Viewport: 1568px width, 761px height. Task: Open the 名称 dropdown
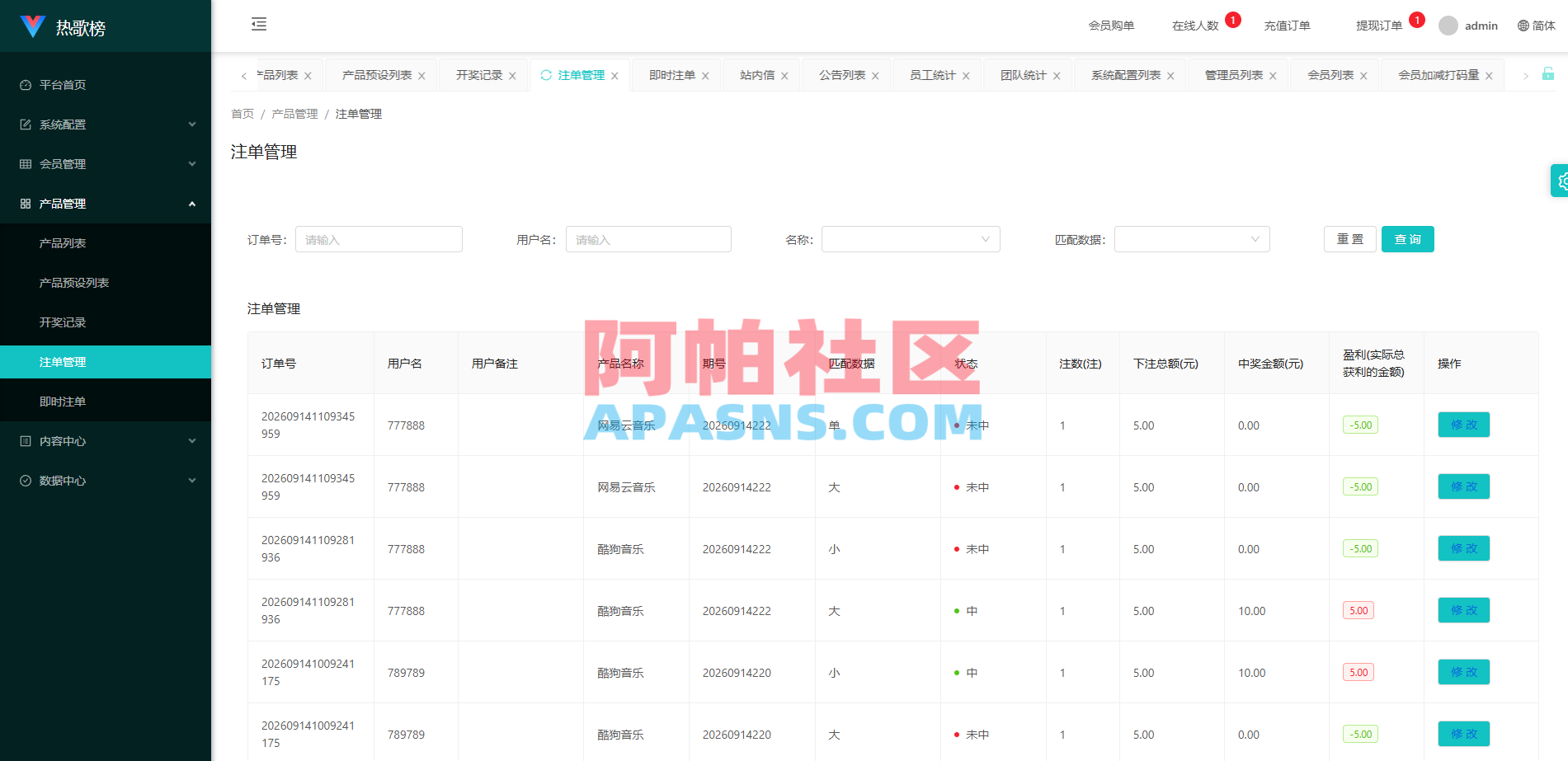click(911, 239)
